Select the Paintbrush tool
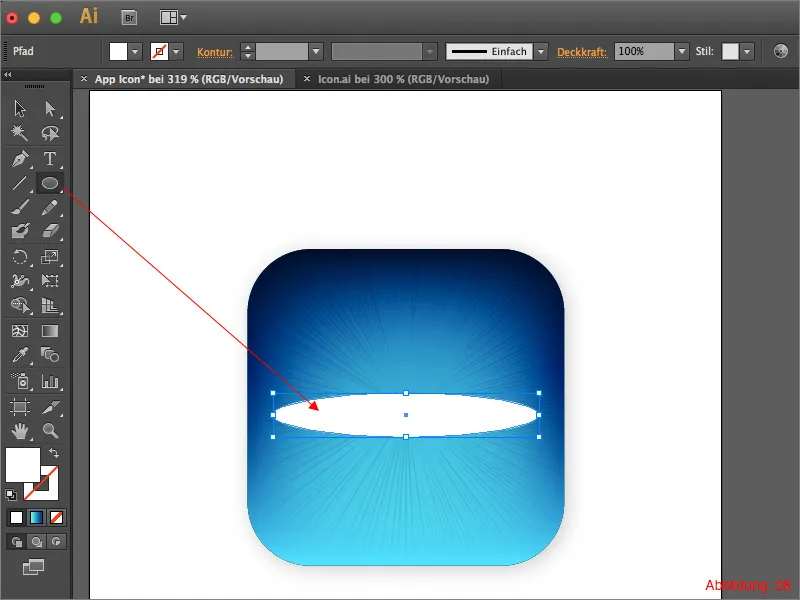 20,207
